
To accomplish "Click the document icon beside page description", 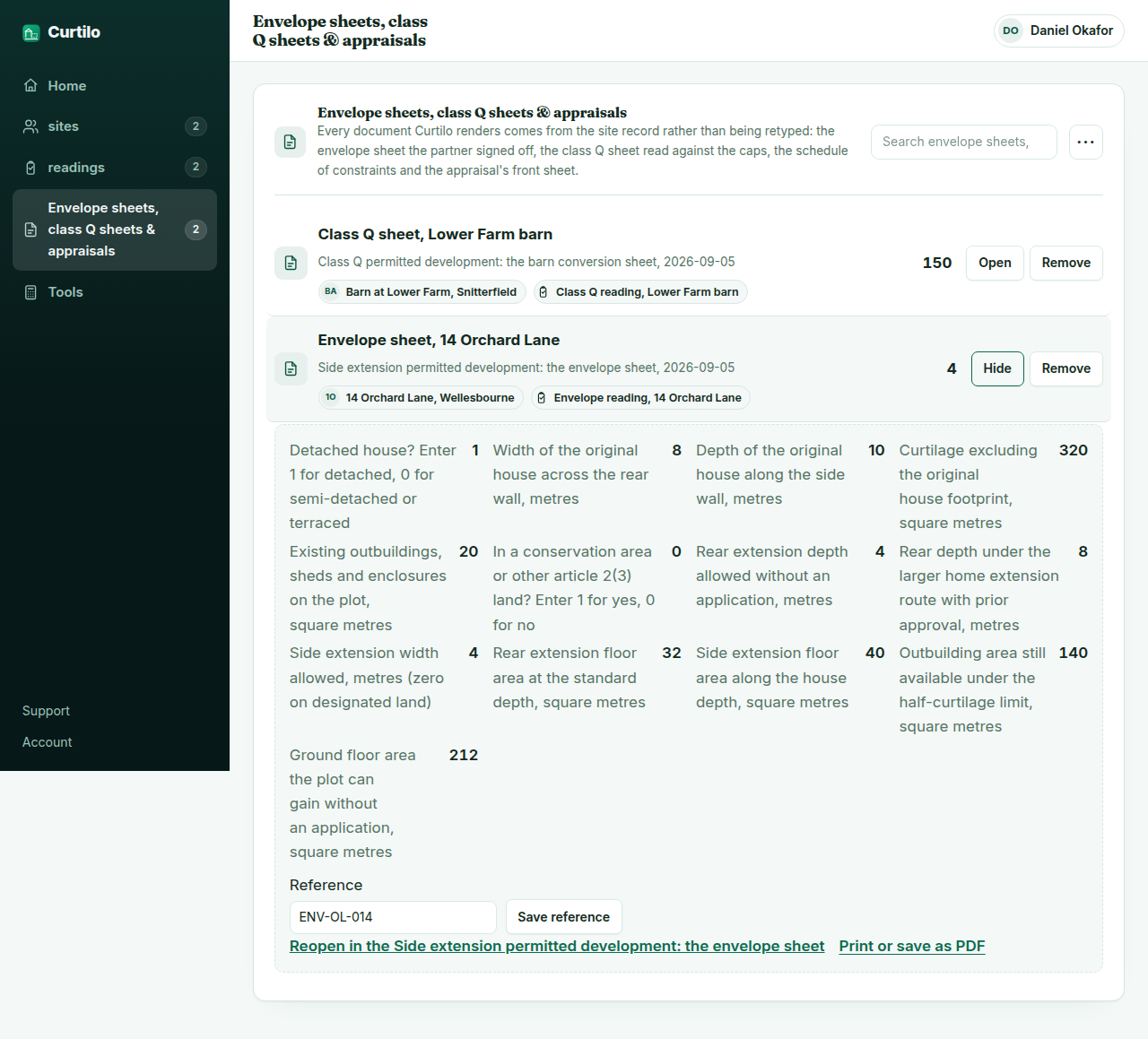I will coord(290,142).
